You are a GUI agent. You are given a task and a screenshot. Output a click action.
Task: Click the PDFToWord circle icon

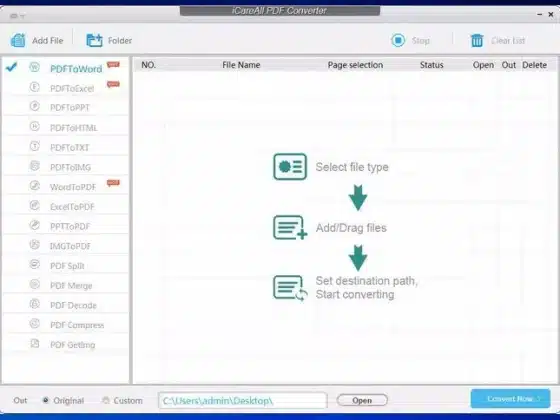(x=35, y=67)
